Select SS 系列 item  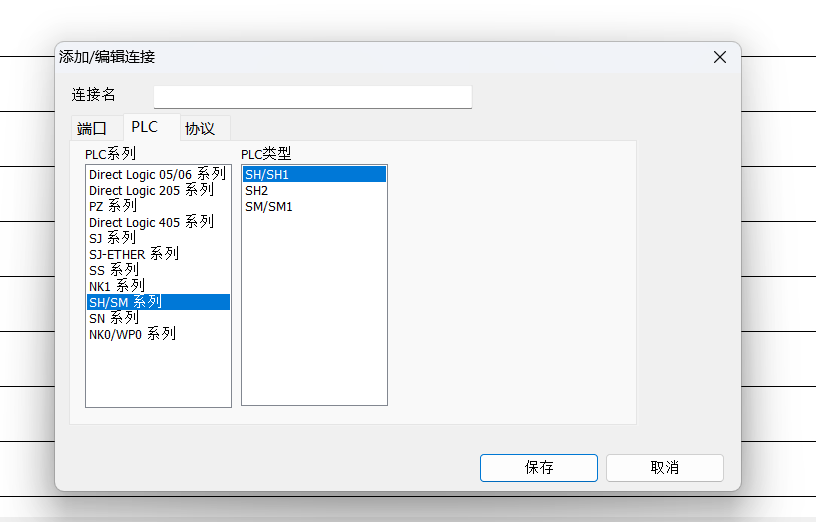point(113,270)
